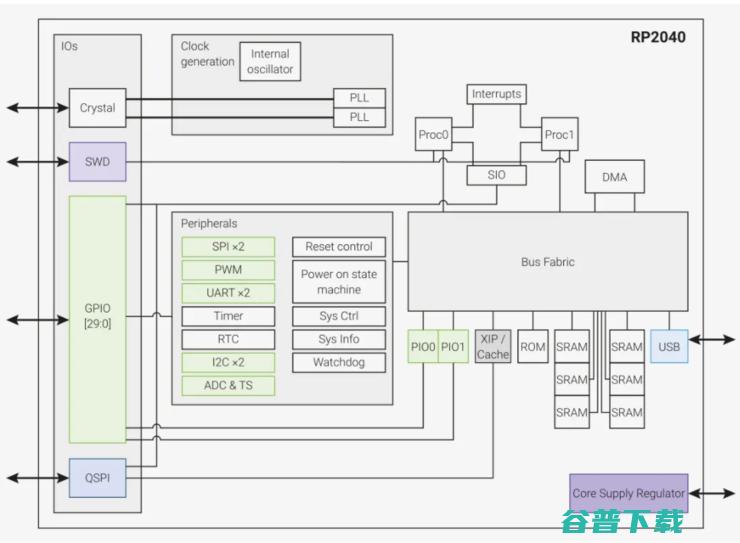Click the PIO1 block
Screen dimensions: 740x543
click(453, 346)
